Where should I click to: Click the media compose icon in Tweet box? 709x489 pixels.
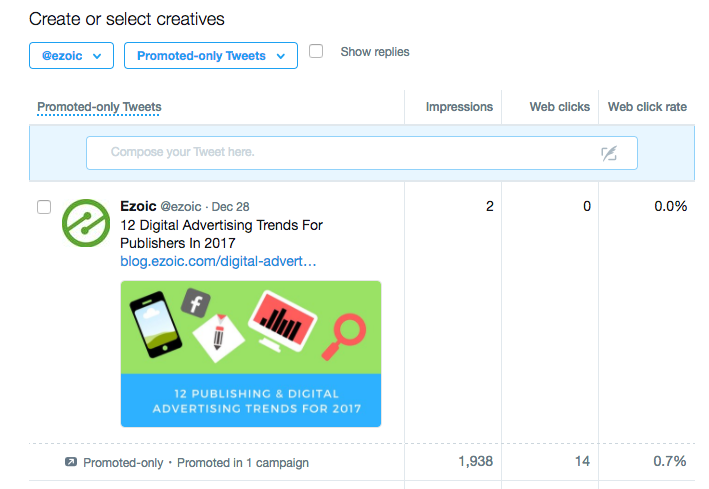[x=609, y=153]
